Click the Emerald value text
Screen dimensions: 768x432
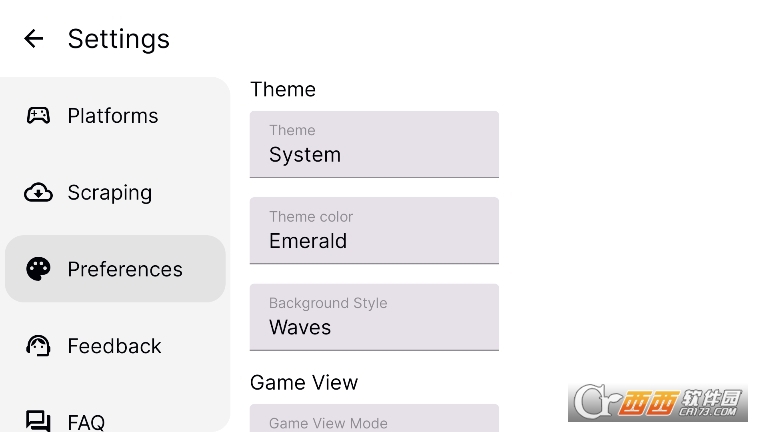point(308,241)
